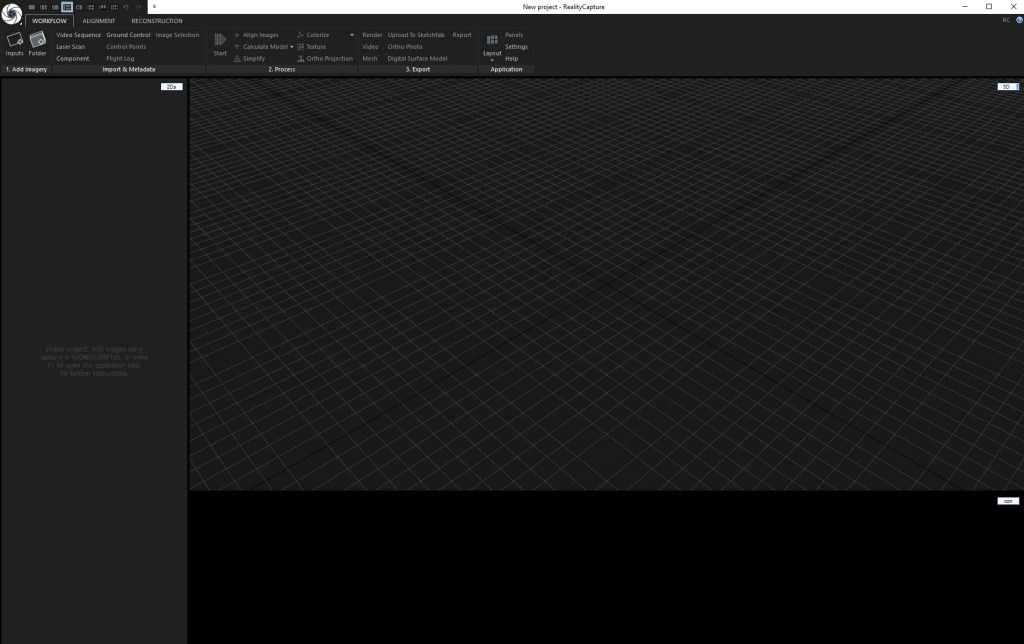Toggle the quad-view layout preset

pyautogui.click(x=91, y=7)
